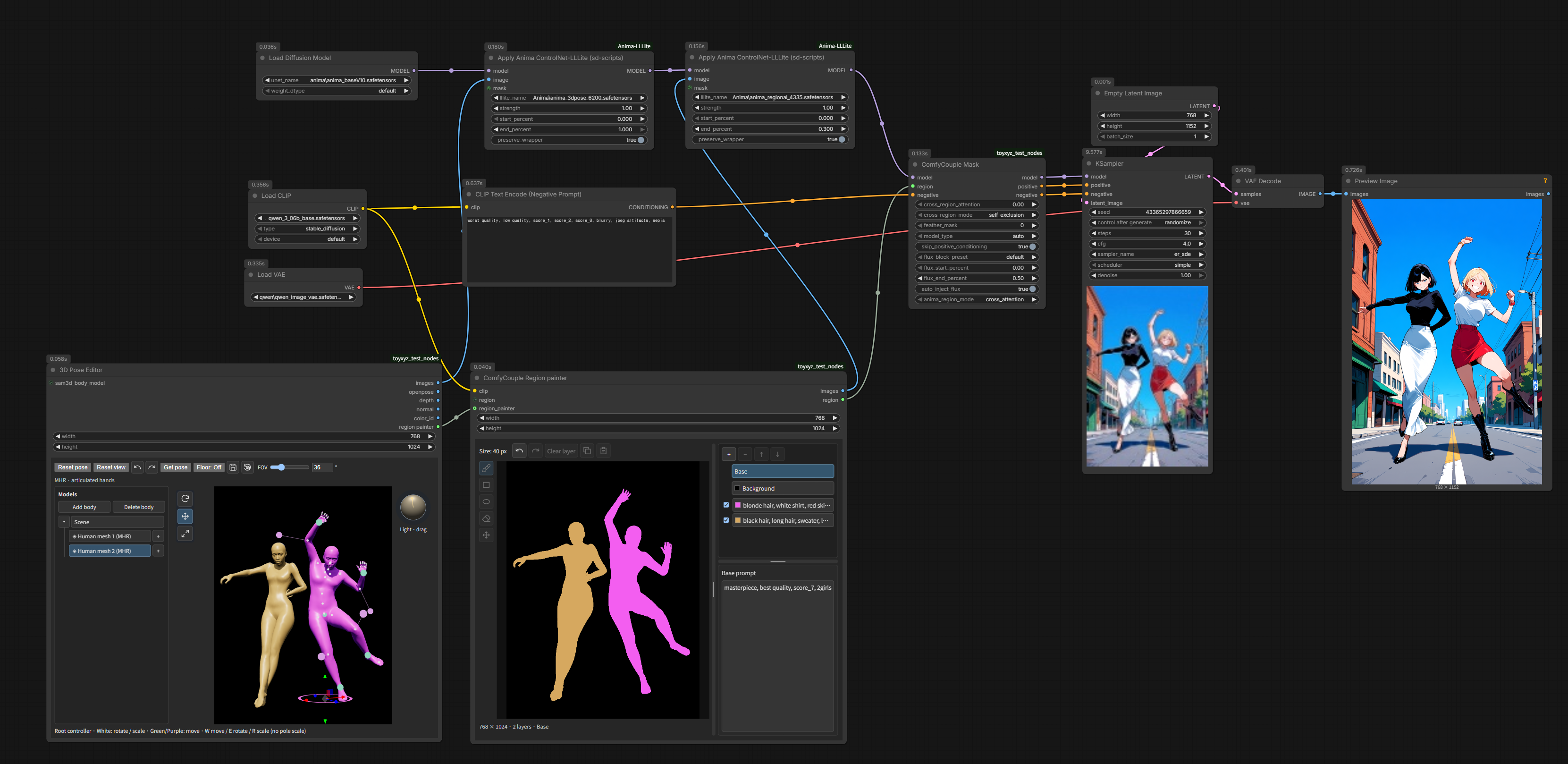This screenshot has width=1568, height=764.
Task: Select Scene root tree item
Action: [118, 522]
